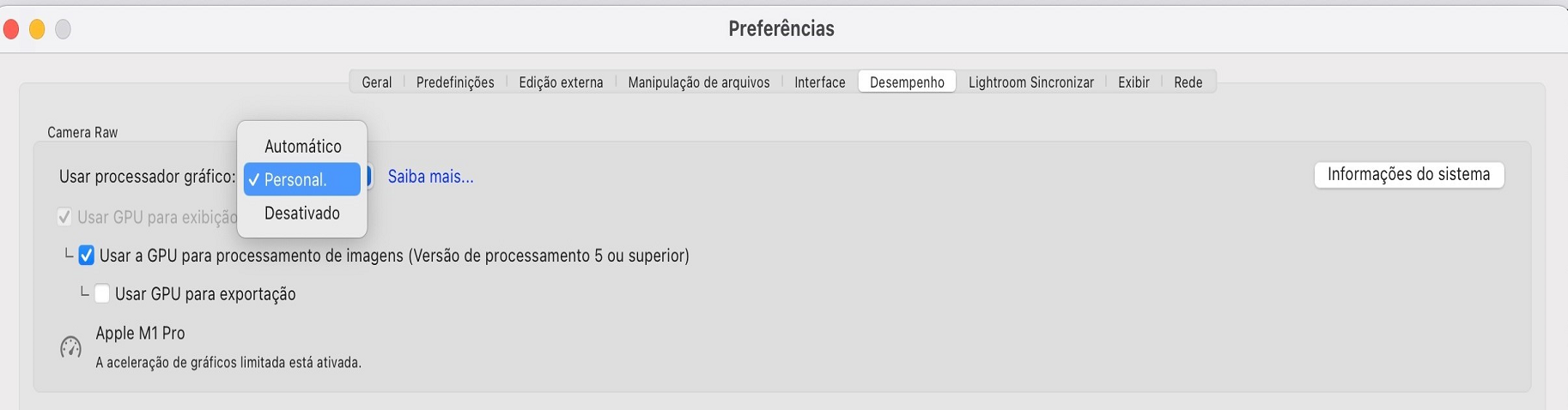Open Manipulação de arquivos tab
1568x410 pixels.
(x=698, y=82)
